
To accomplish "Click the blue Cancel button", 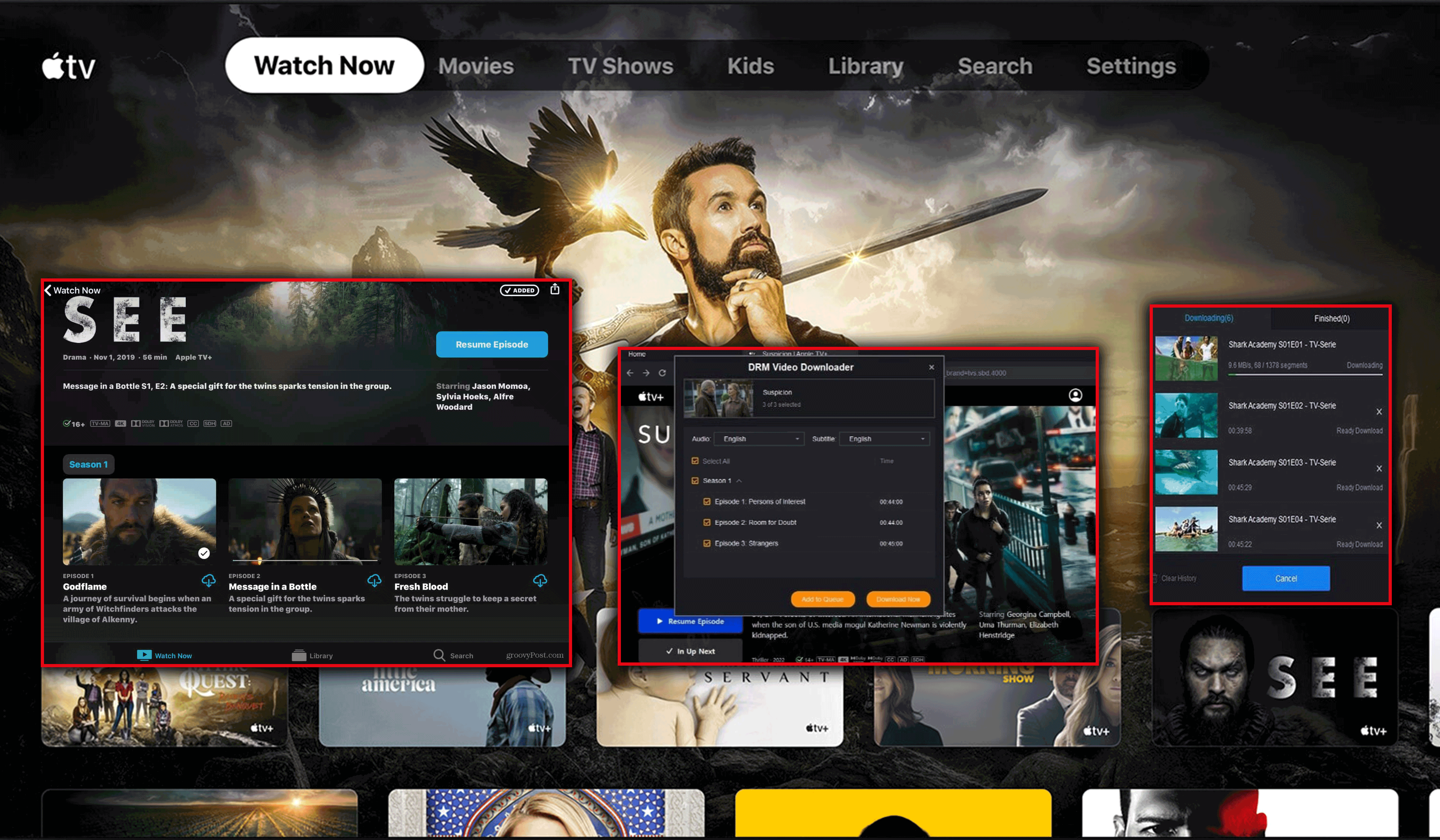I will (1286, 579).
